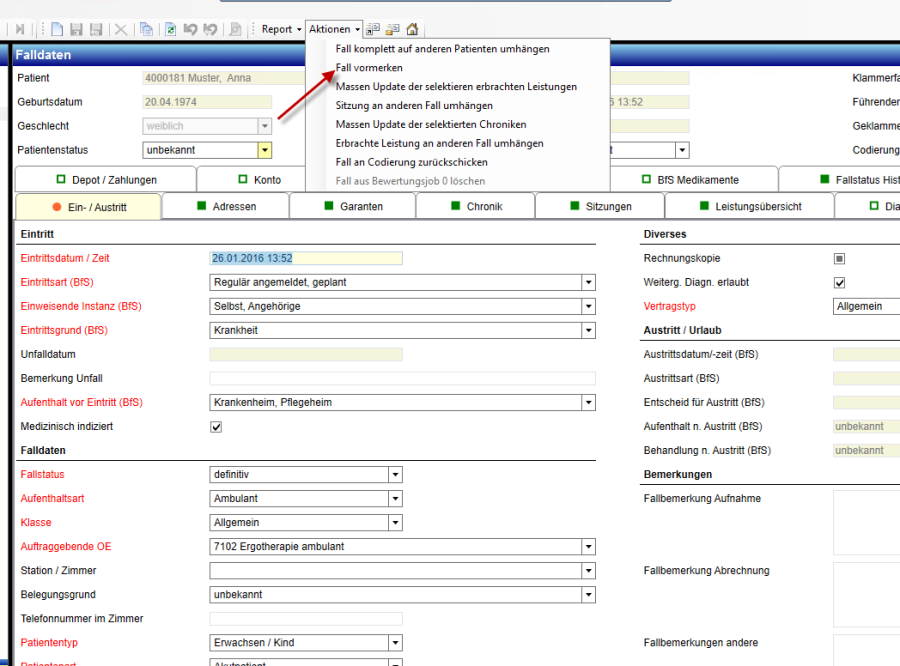Click the green refresh icon
Screen dimensions: 900x666
point(171,30)
